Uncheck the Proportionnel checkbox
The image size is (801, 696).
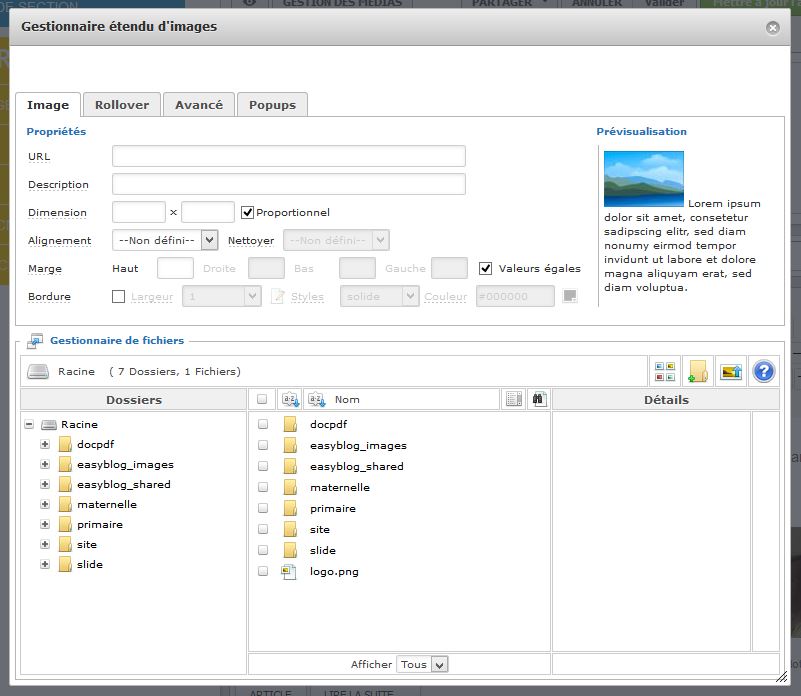[248, 212]
